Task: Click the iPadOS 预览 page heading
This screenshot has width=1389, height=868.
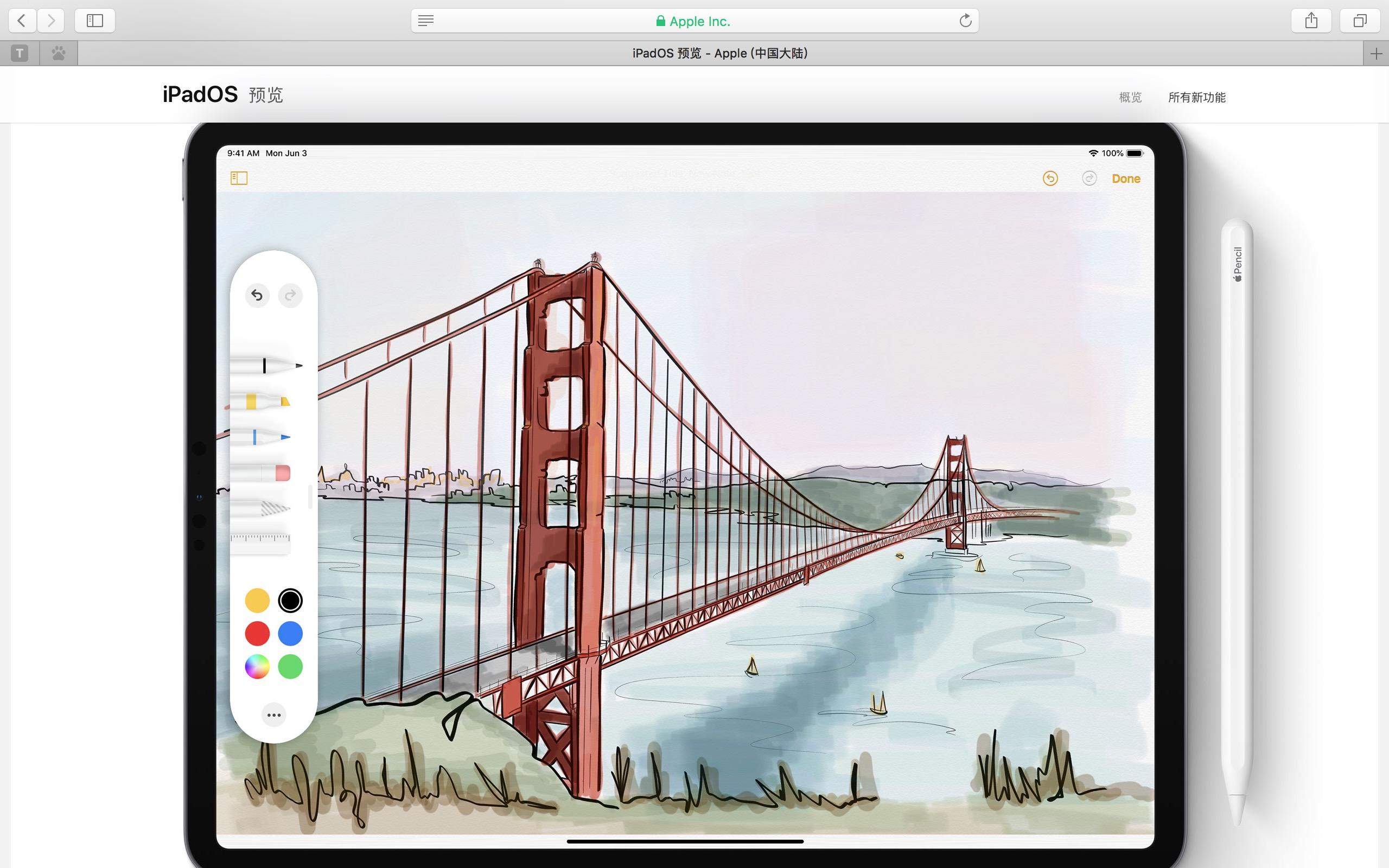Action: [222, 94]
